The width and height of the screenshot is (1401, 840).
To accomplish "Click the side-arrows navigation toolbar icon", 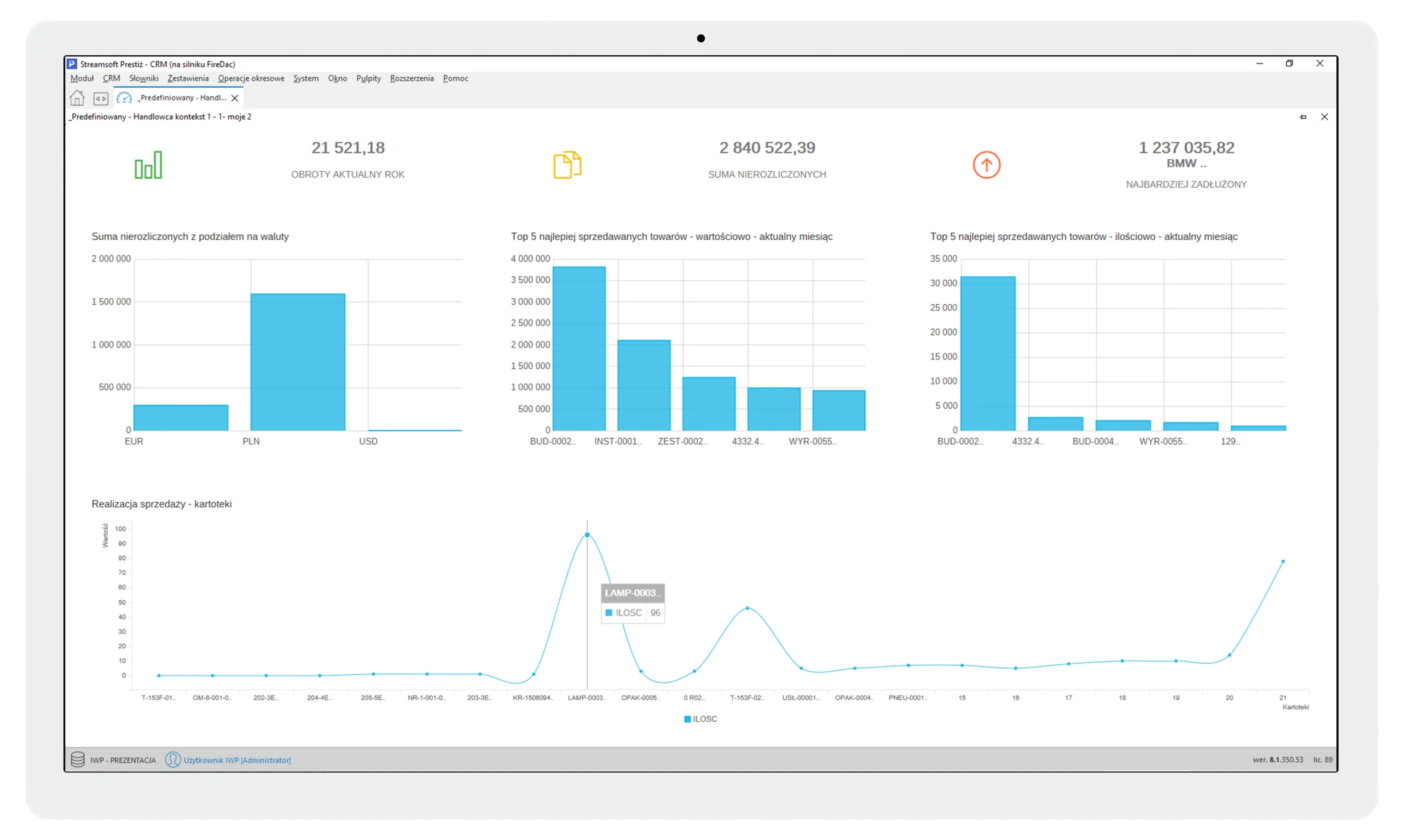I will (101, 98).
